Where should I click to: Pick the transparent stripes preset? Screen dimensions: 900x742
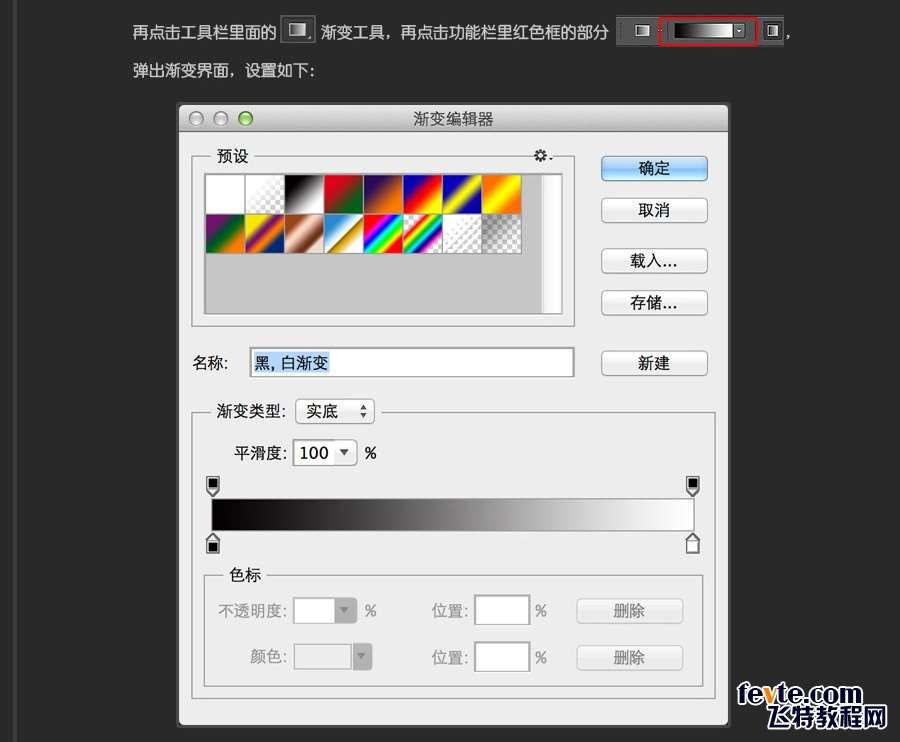(463, 234)
